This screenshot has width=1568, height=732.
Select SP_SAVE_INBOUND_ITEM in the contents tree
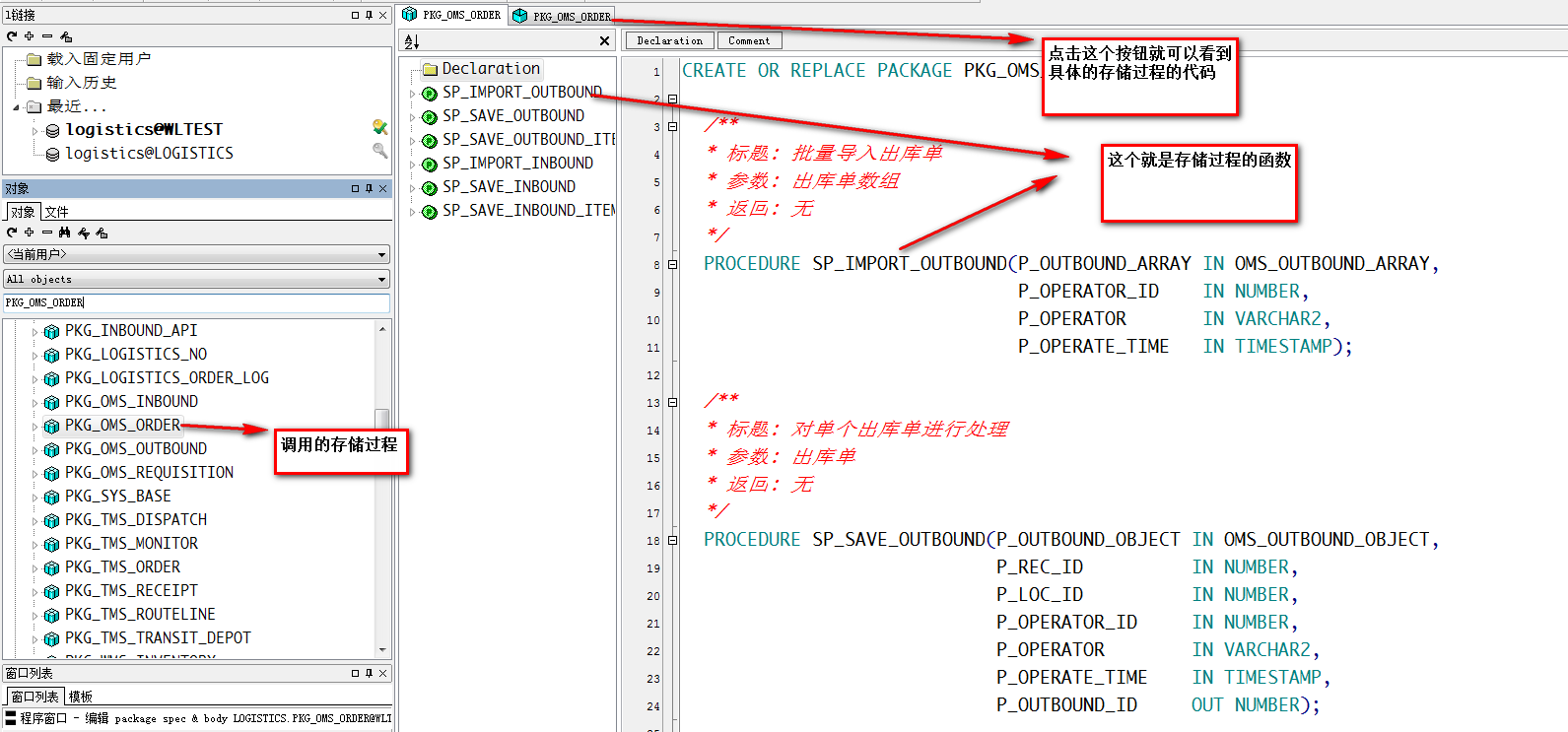(528, 211)
